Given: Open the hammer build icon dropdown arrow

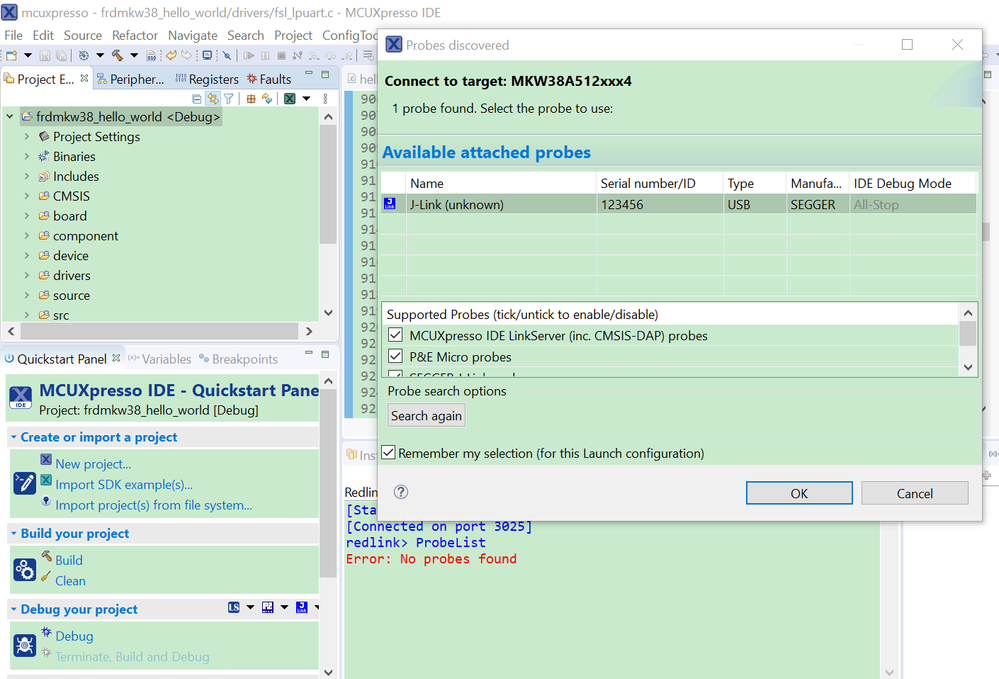Looking at the screenshot, I should (x=134, y=55).
